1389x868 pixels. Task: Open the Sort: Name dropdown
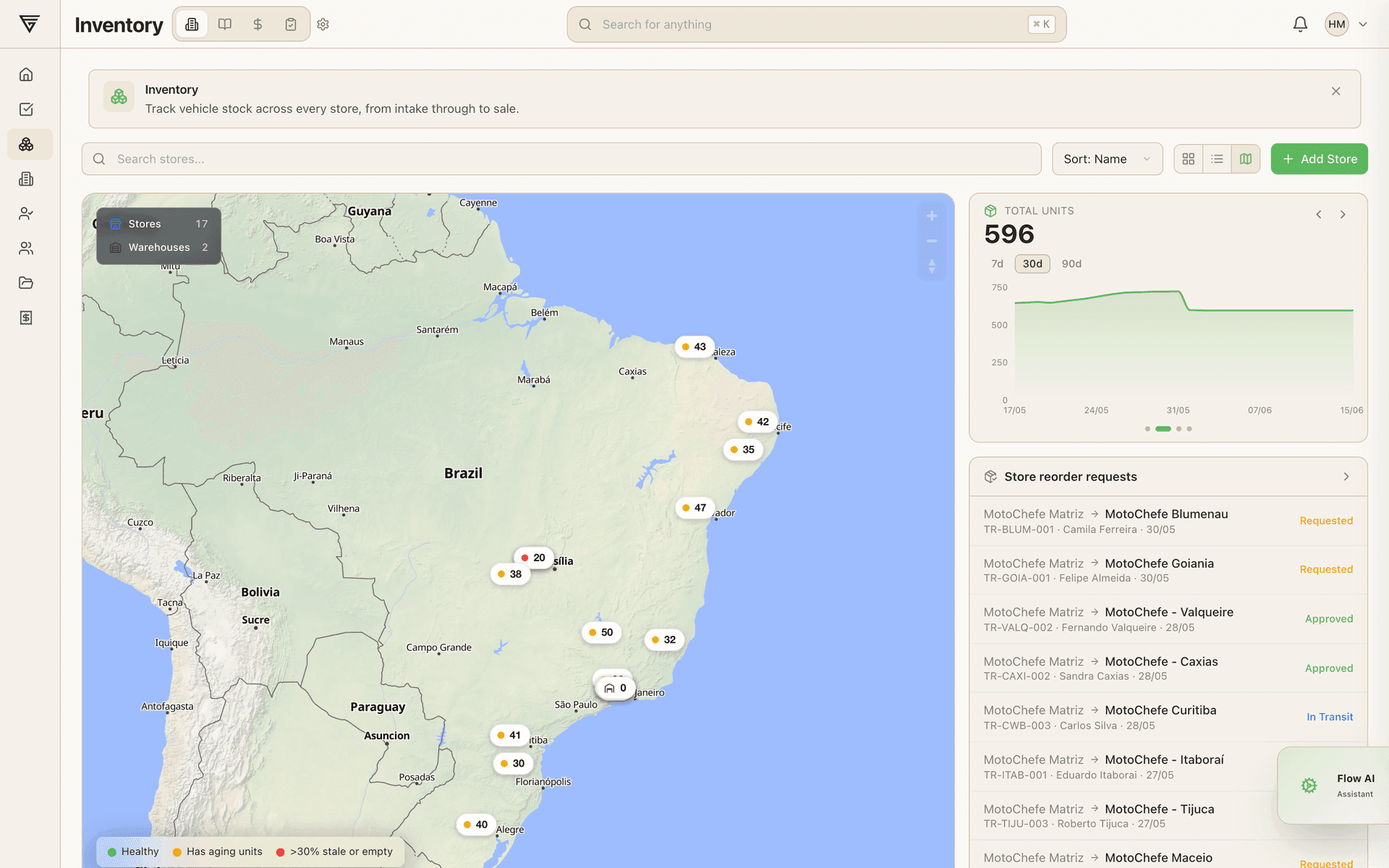(1107, 159)
